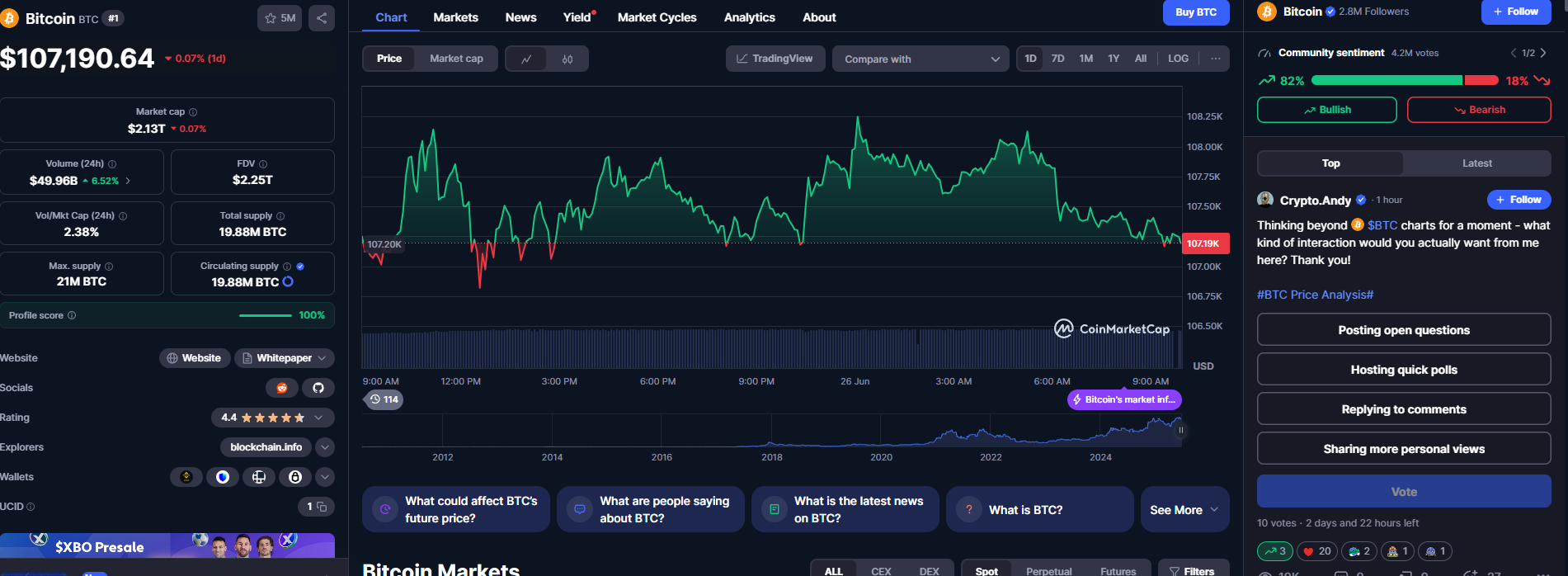This screenshot has height=576, width=1568.
Task: Open the blue shield wallet icon in Wallets
Action: coord(223,477)
